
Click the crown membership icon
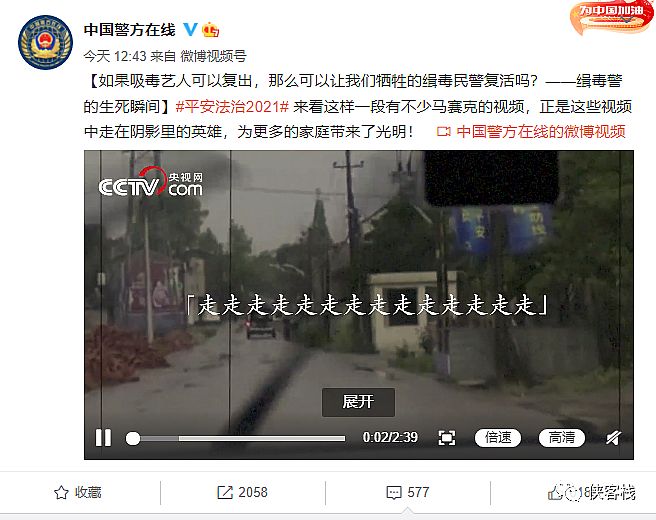pos(210,30)
